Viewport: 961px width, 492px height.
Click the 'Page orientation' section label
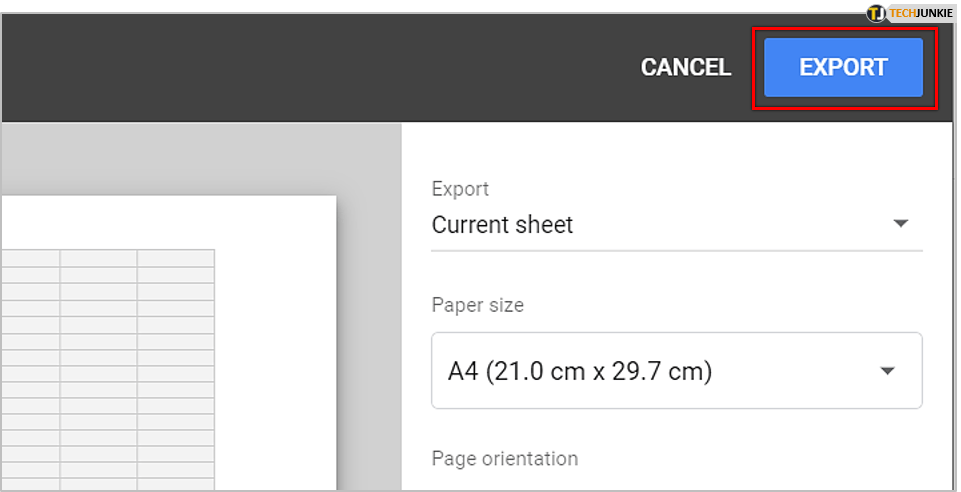pos(504,459)
